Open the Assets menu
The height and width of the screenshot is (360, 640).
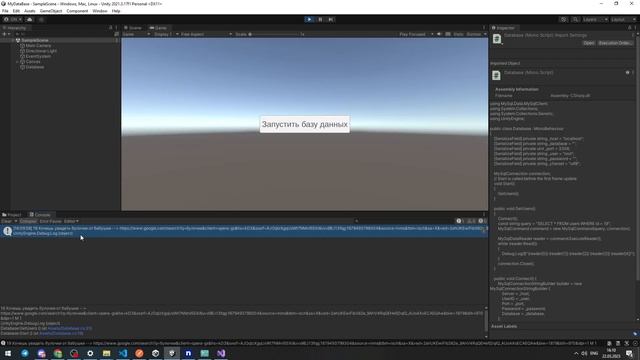29,11
